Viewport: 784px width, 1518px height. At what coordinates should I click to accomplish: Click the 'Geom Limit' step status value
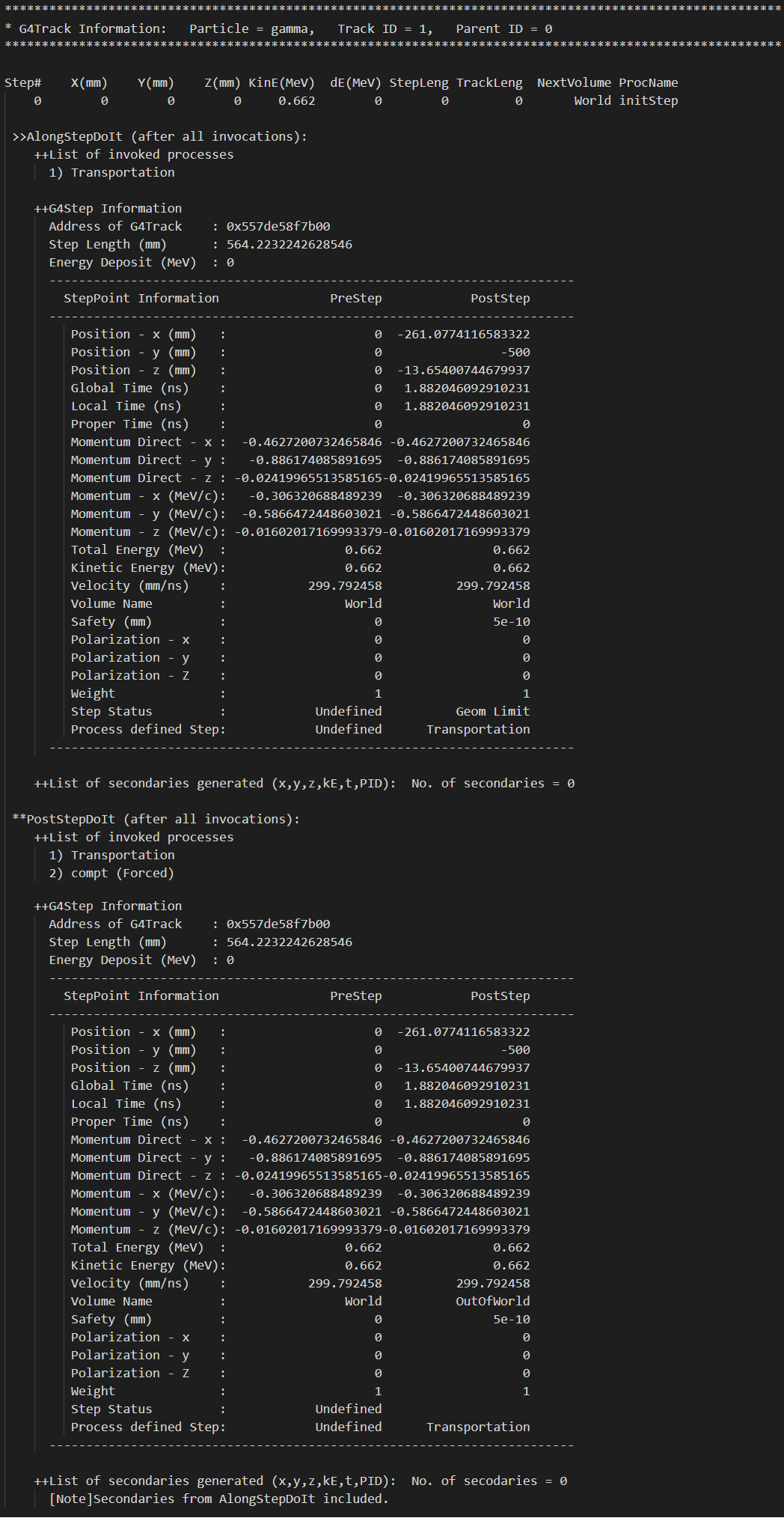pyautogui.click(x=492, y=711)
